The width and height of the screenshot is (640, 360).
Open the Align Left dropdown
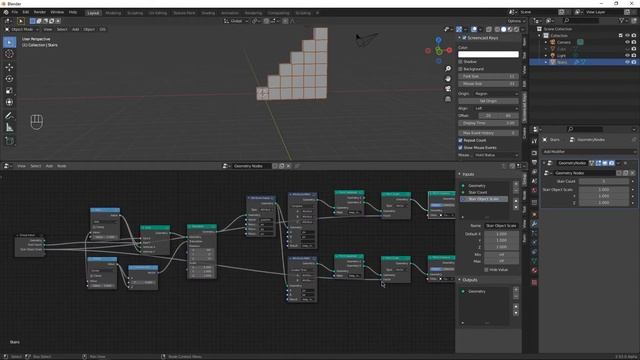(x=496, y=109)
